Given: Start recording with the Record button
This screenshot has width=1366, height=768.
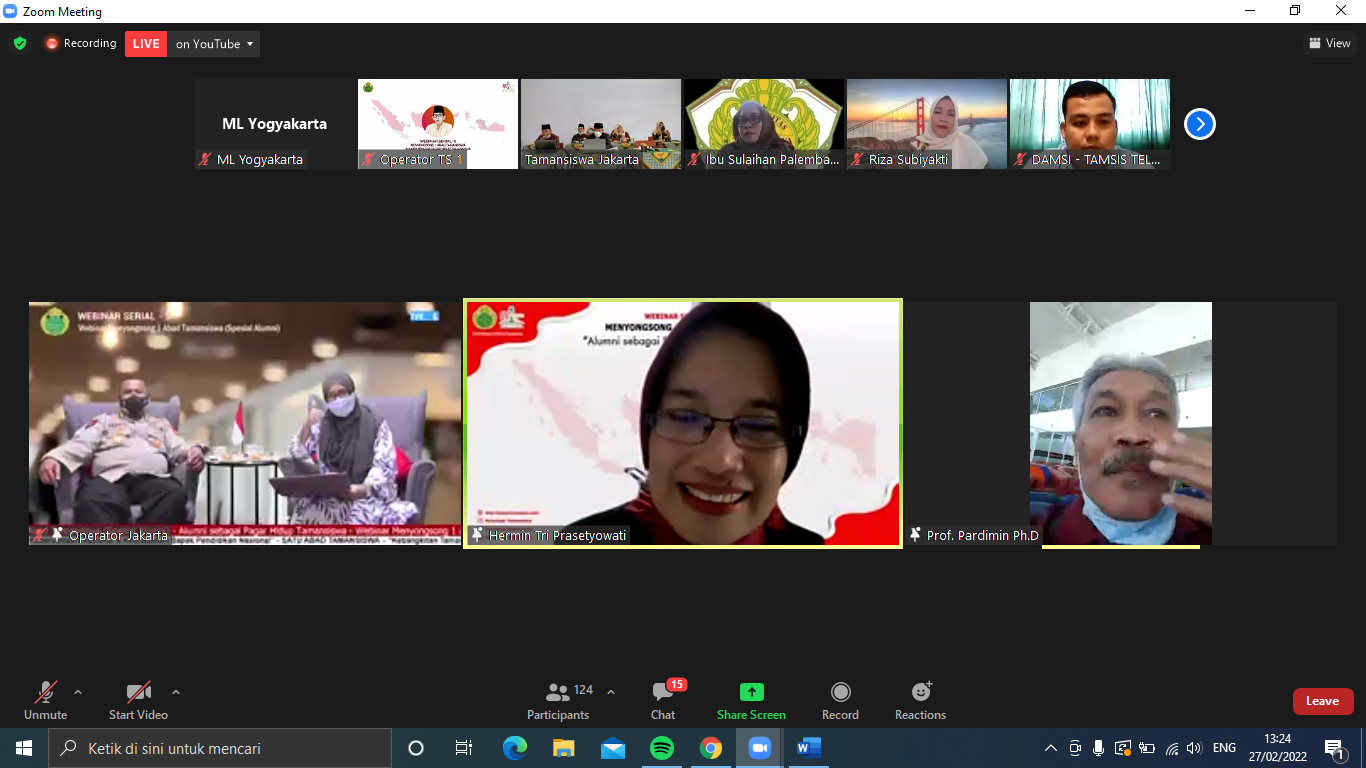Looking at the screenshot, I should click(x=840, y=701).
